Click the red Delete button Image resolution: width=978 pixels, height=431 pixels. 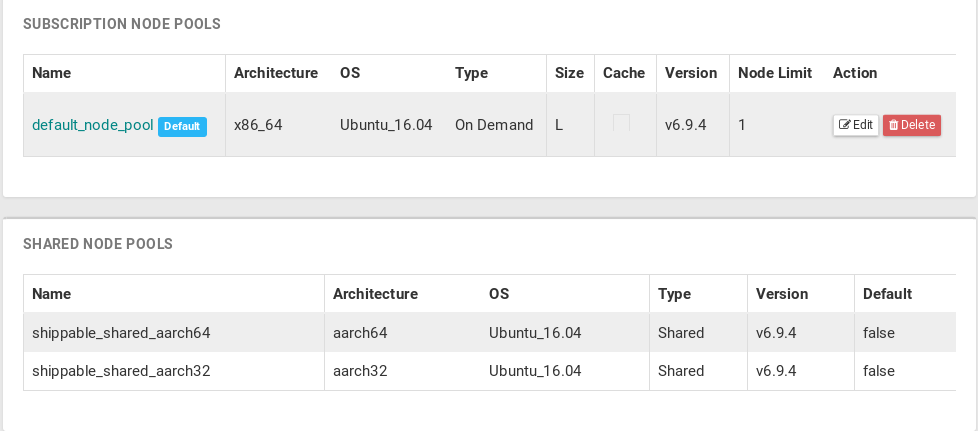tap(911, 125)
